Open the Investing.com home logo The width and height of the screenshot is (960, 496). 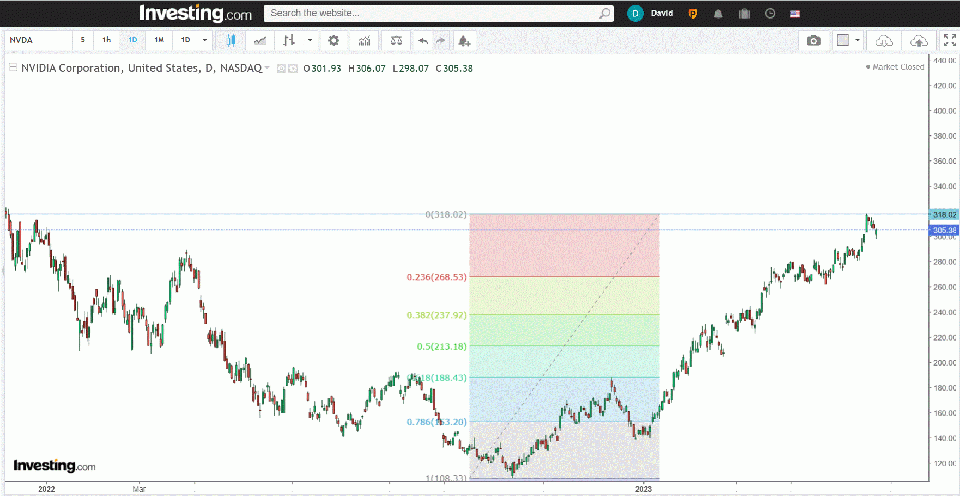tap(195, 13)
